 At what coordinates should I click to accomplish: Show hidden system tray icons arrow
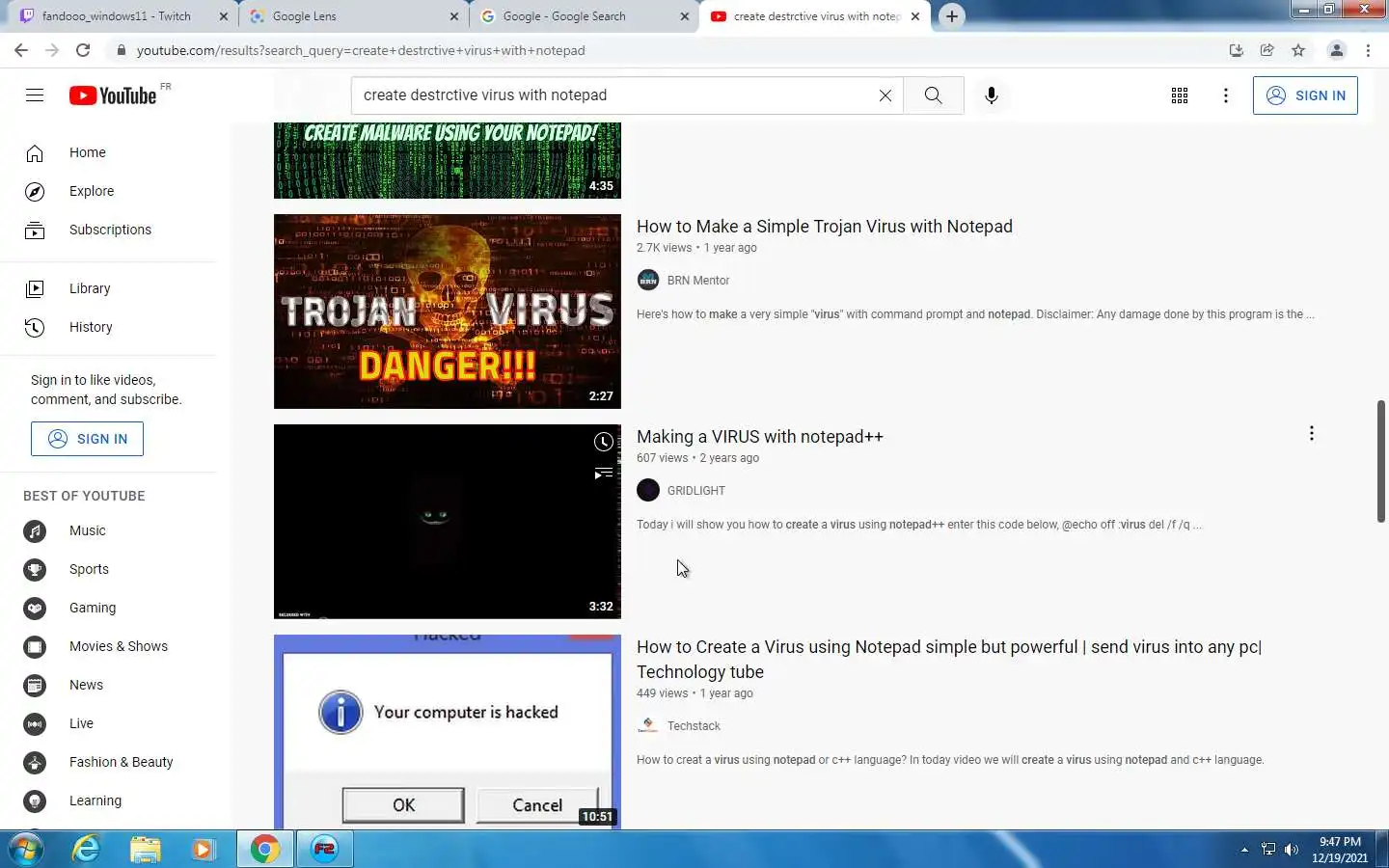[1244, 850]
